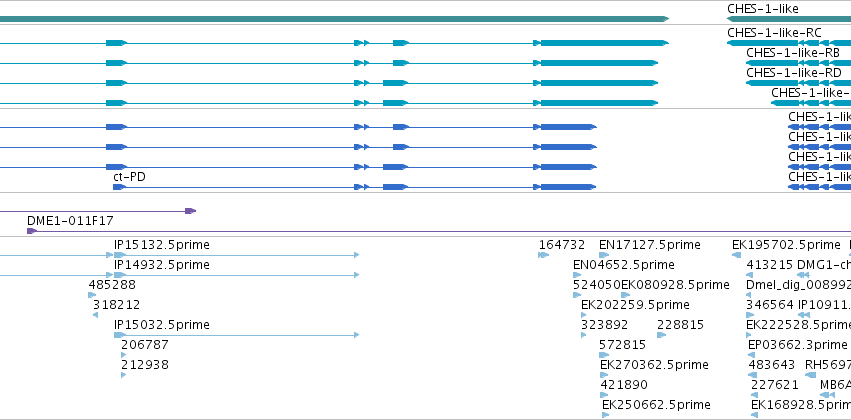
Task: Select the CHES-1-like gene label
Action: coord(763,9)
